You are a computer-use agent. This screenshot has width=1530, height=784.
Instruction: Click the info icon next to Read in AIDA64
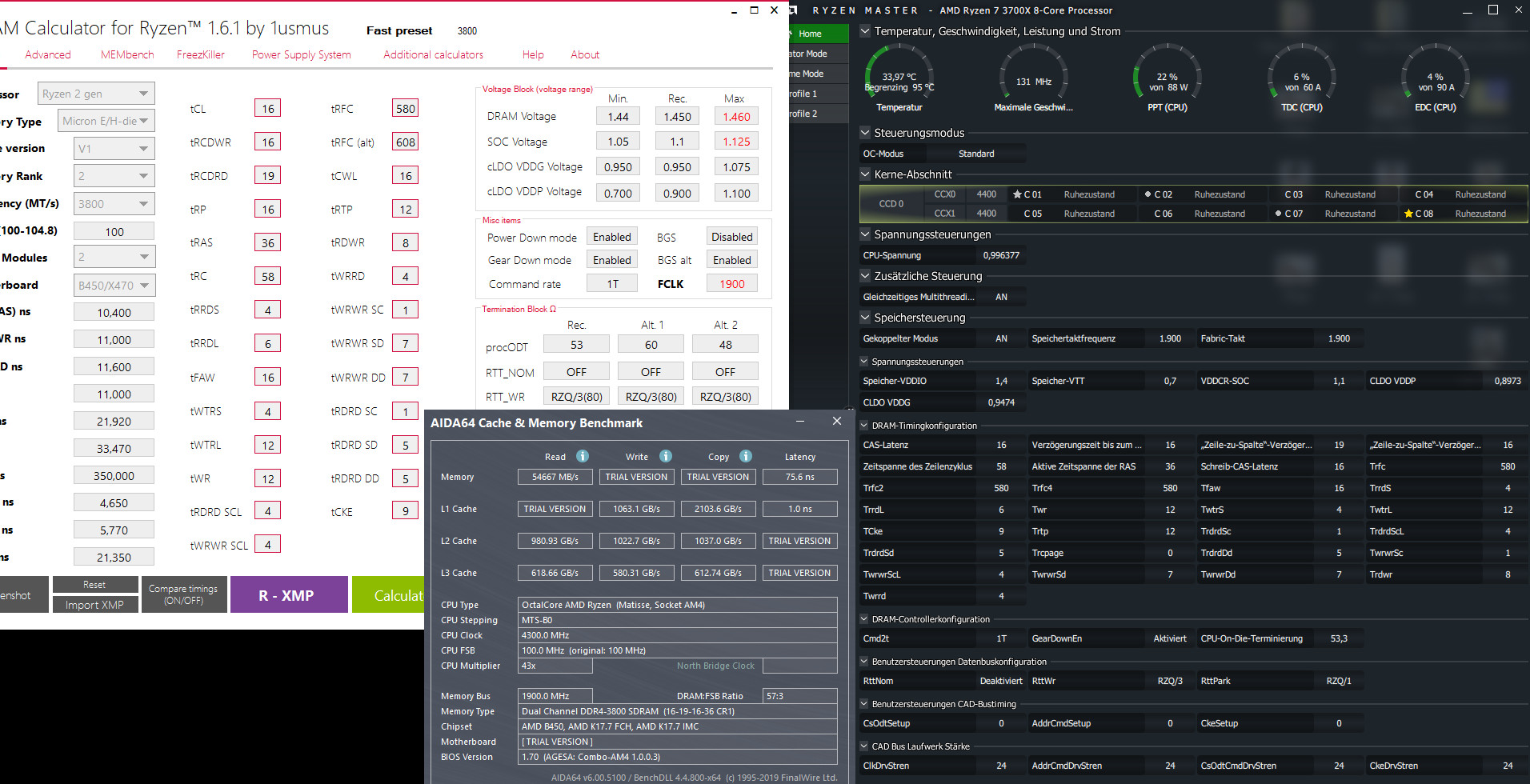click(583, 456)
